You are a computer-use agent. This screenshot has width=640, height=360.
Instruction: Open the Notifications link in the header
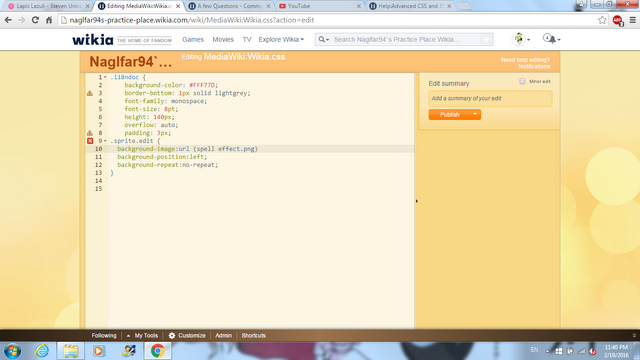click(534, 67)
